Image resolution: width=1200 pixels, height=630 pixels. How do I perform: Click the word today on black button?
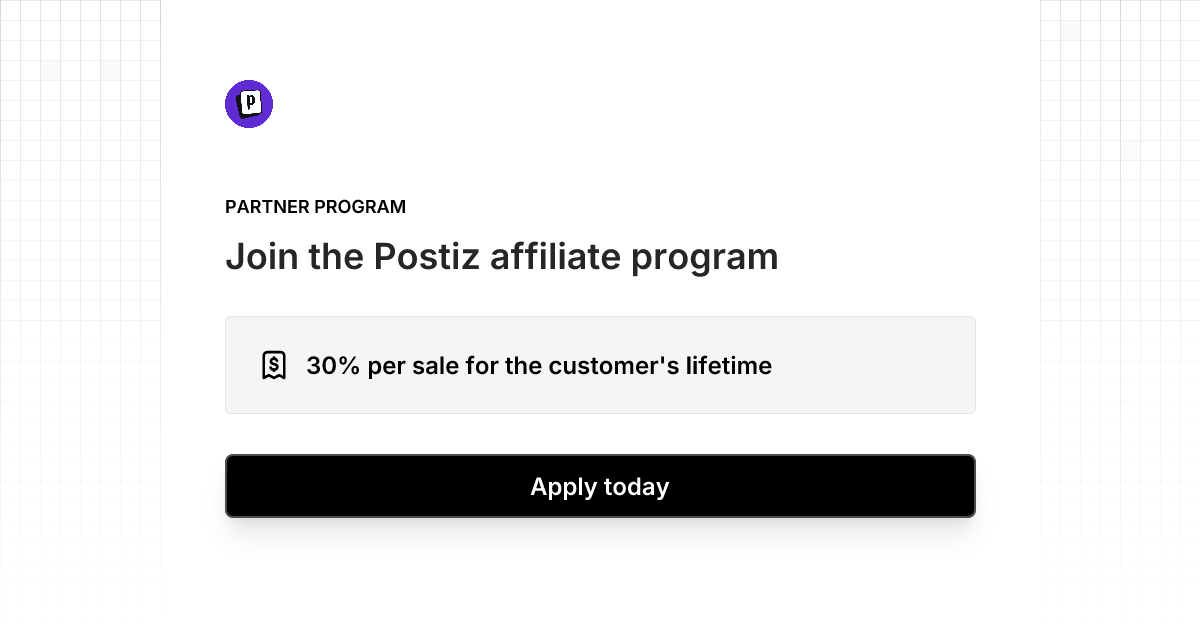pyautogui.click(x=636, y=487)
